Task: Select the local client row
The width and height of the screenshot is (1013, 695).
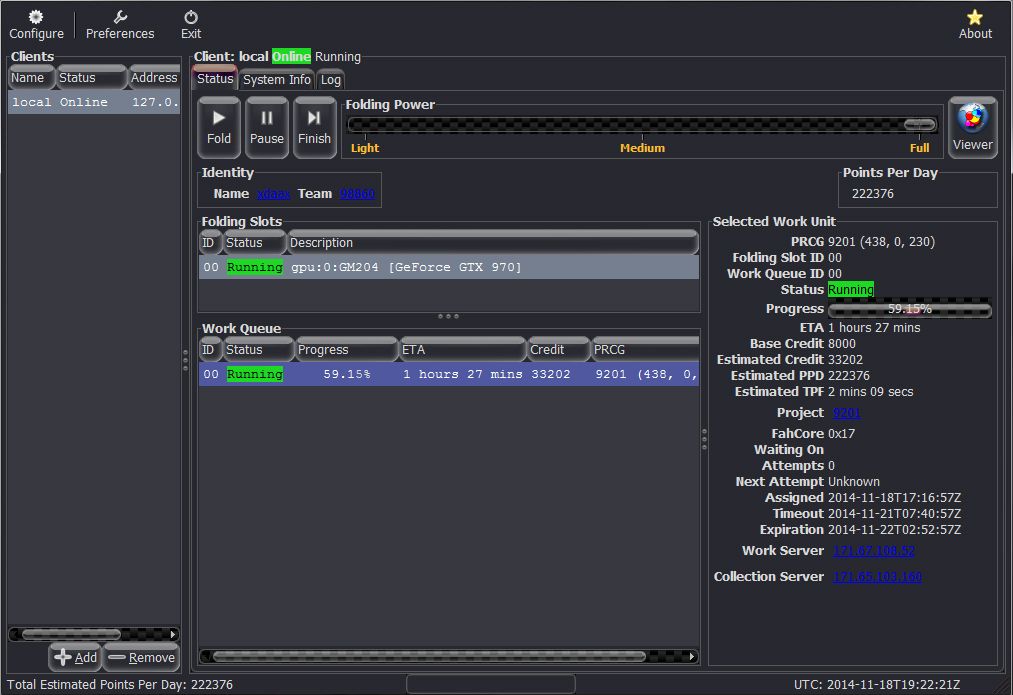Action: pos(94,102)
